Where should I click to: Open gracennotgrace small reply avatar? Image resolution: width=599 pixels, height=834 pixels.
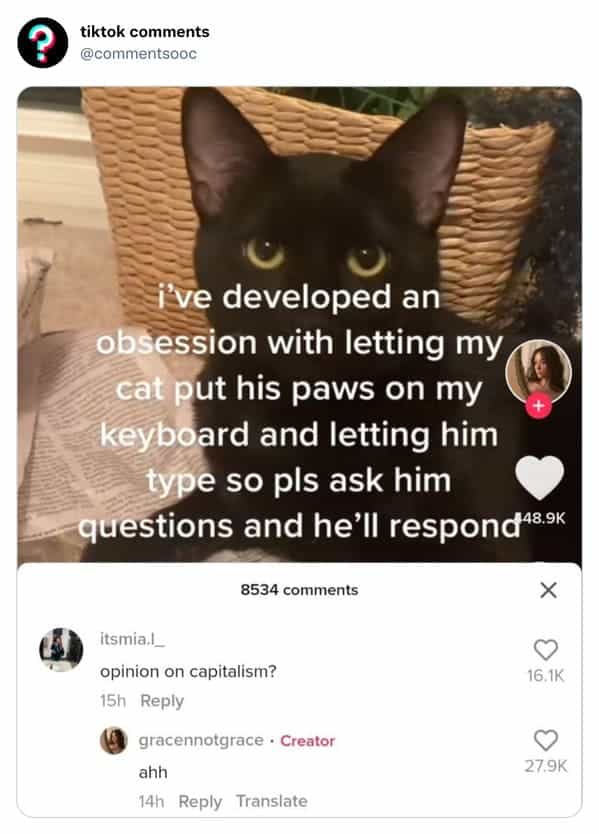[114, 741]
